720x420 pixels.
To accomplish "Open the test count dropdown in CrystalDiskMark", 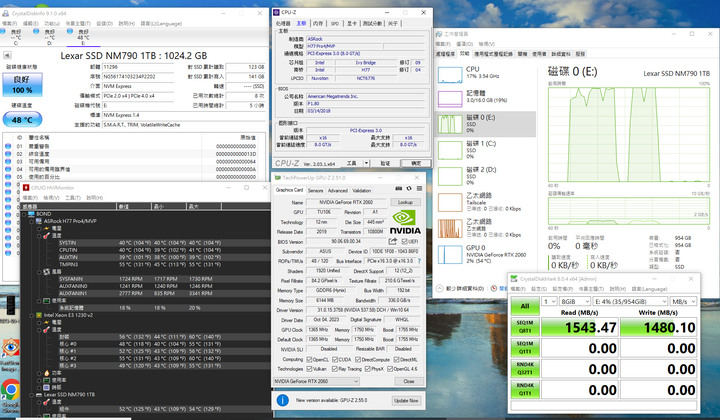I will coord(549,302).
